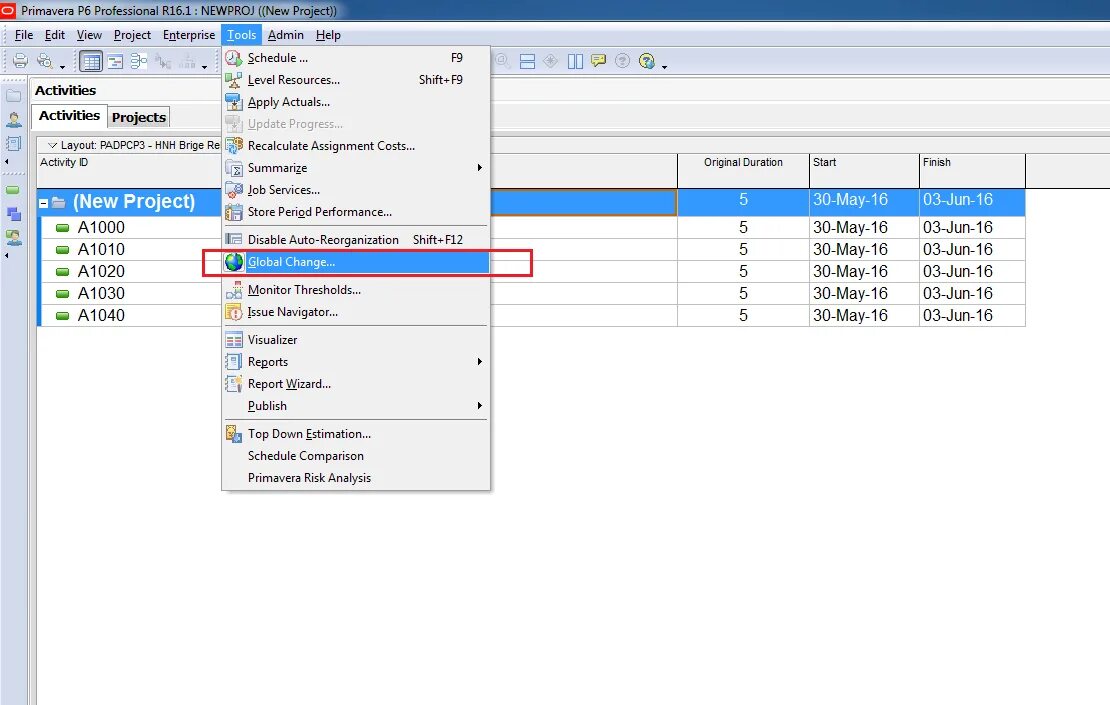The image size is (1110, 705).
Task: Open the Enterprise menu
Action: click(x=189, y=35)
